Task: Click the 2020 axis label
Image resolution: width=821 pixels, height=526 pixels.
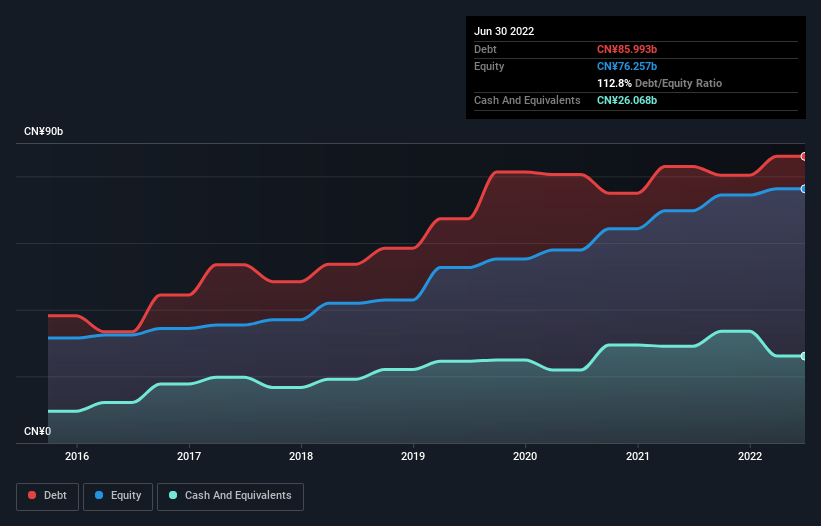Action: pyautogui.click(x=525, y=456)
